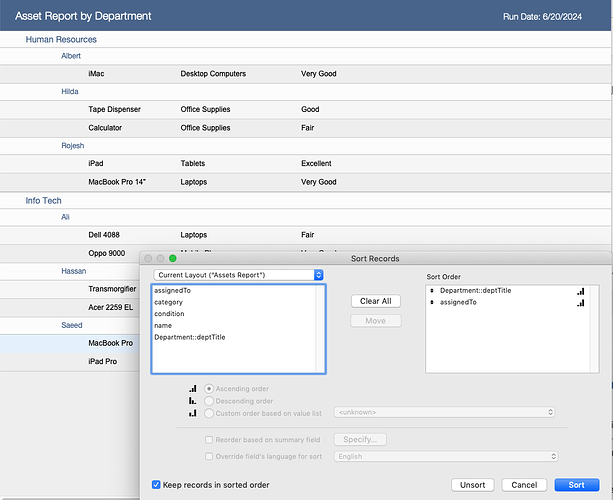The width and height of the screenshot is (613, 500).
Task: Click the Ascending order bar icon
Action: point(192,389)
